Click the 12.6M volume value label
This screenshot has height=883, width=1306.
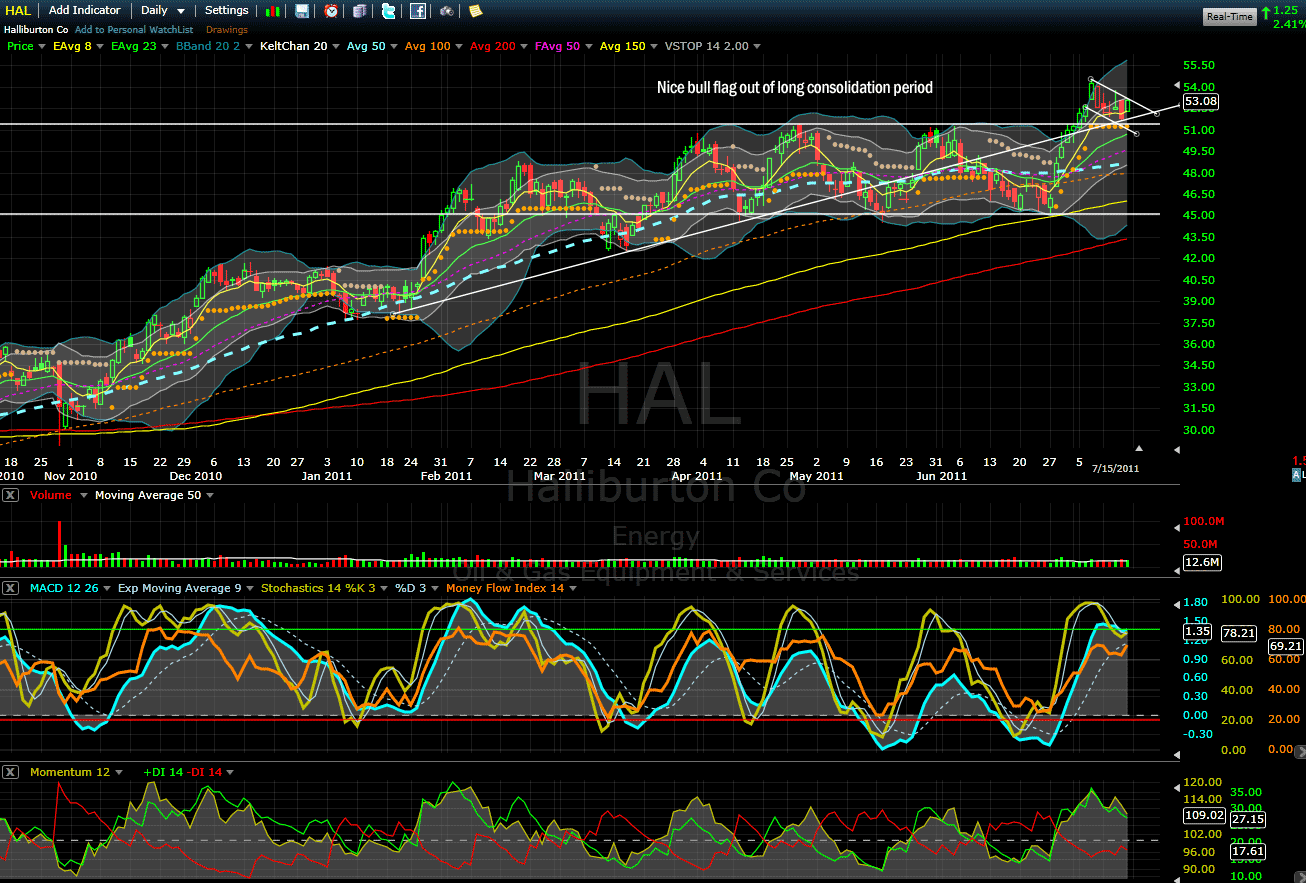tap(1201, 562)
